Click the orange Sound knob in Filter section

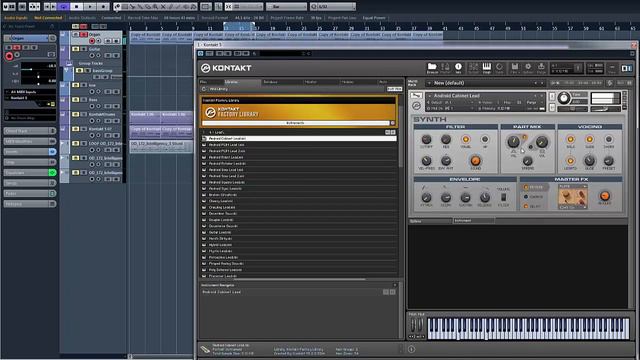(x=475, y=160)
